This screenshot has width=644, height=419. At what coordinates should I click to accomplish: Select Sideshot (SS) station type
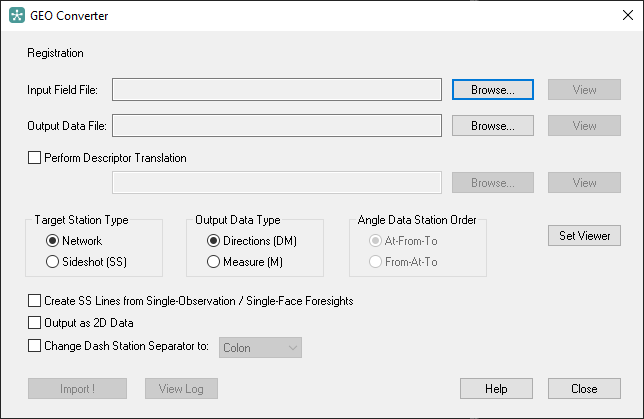[52, 262]
